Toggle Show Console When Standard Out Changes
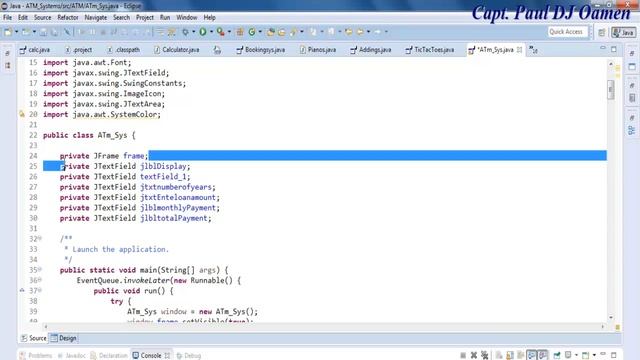This screenshot has width=640, height=360. (x=531, y=355)
